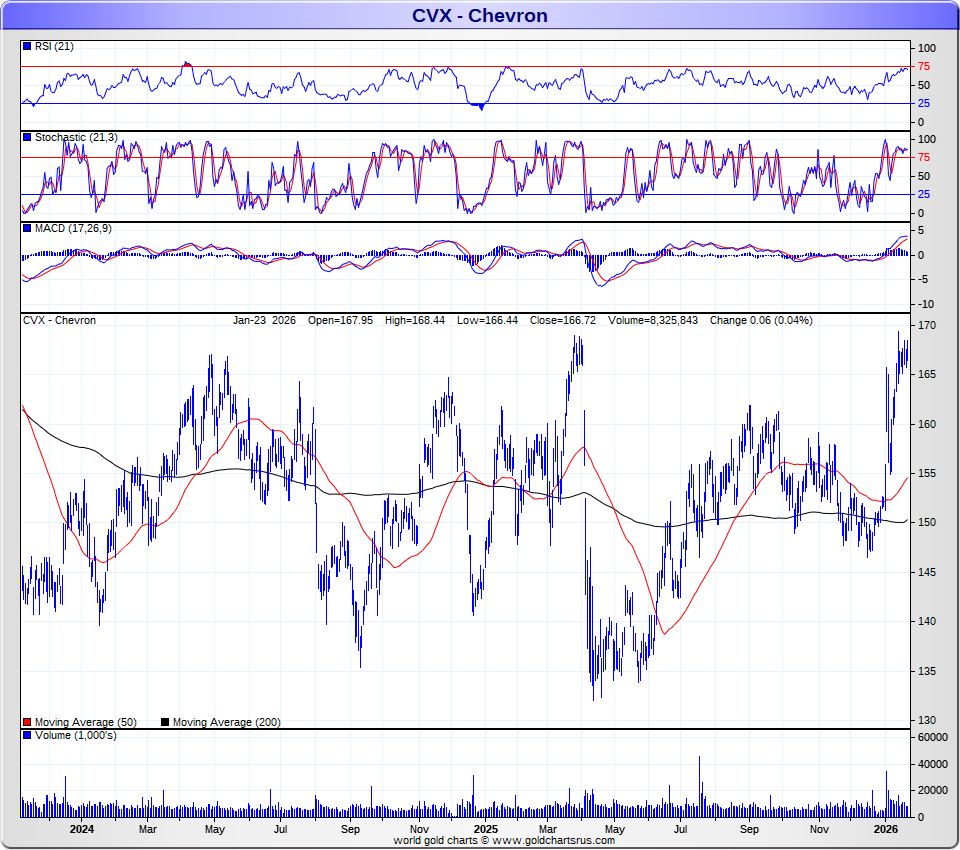Click the Mar label after 2024 on axis
The image size is (960, 850).
pos(148,829)
